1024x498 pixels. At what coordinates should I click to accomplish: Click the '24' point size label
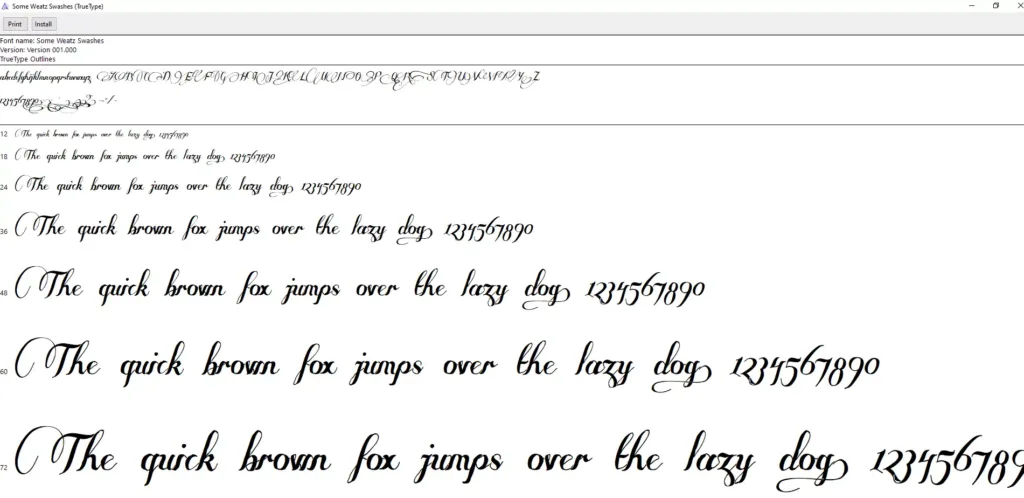pos(4,188)
